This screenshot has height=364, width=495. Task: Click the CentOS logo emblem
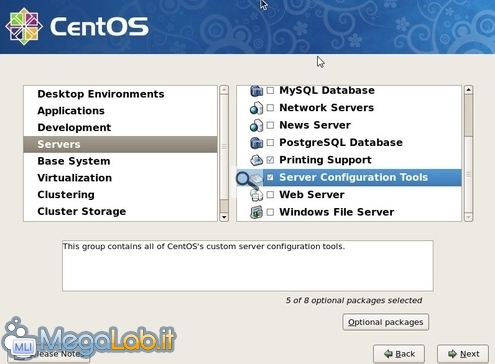[24, 26]
